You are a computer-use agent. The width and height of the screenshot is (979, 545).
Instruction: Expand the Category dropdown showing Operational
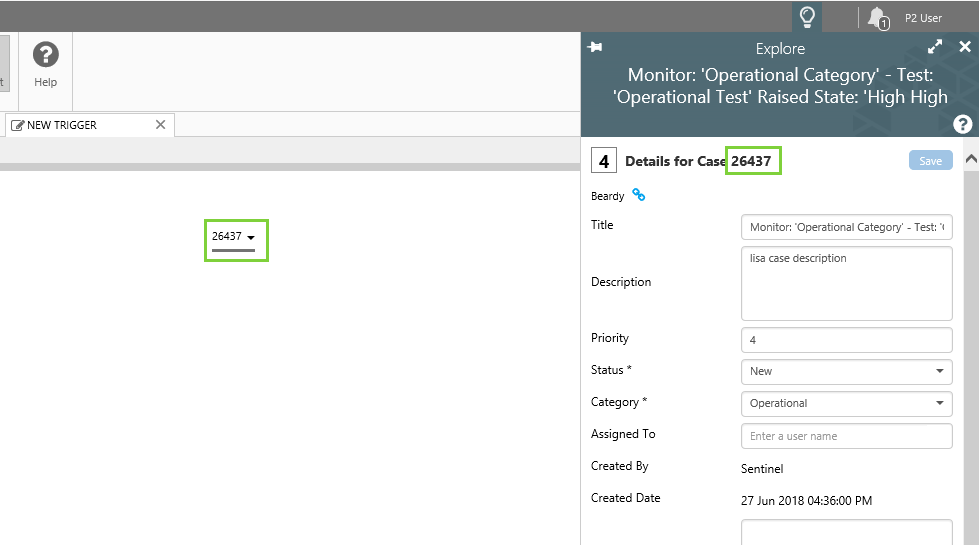pyautogui.click(x=846, y=403)
